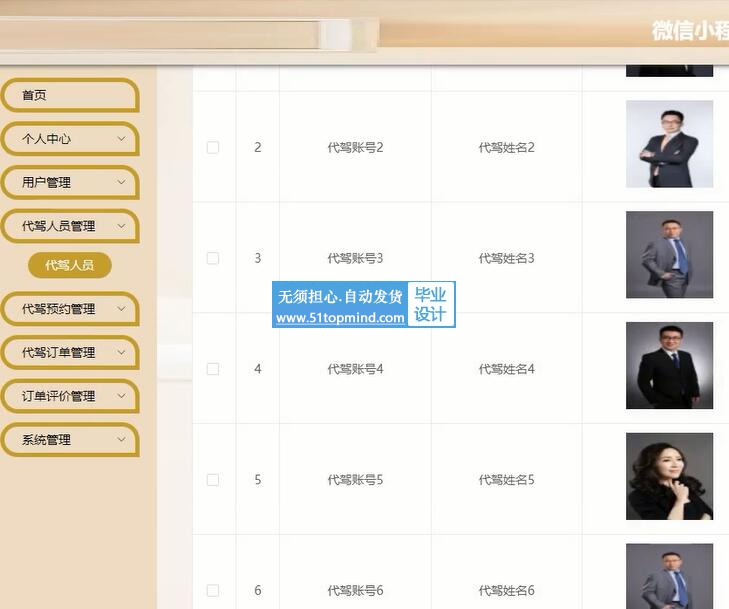Expand the 个人中心 menu chevron
The image size is (729, 609).
click(121, 139)
